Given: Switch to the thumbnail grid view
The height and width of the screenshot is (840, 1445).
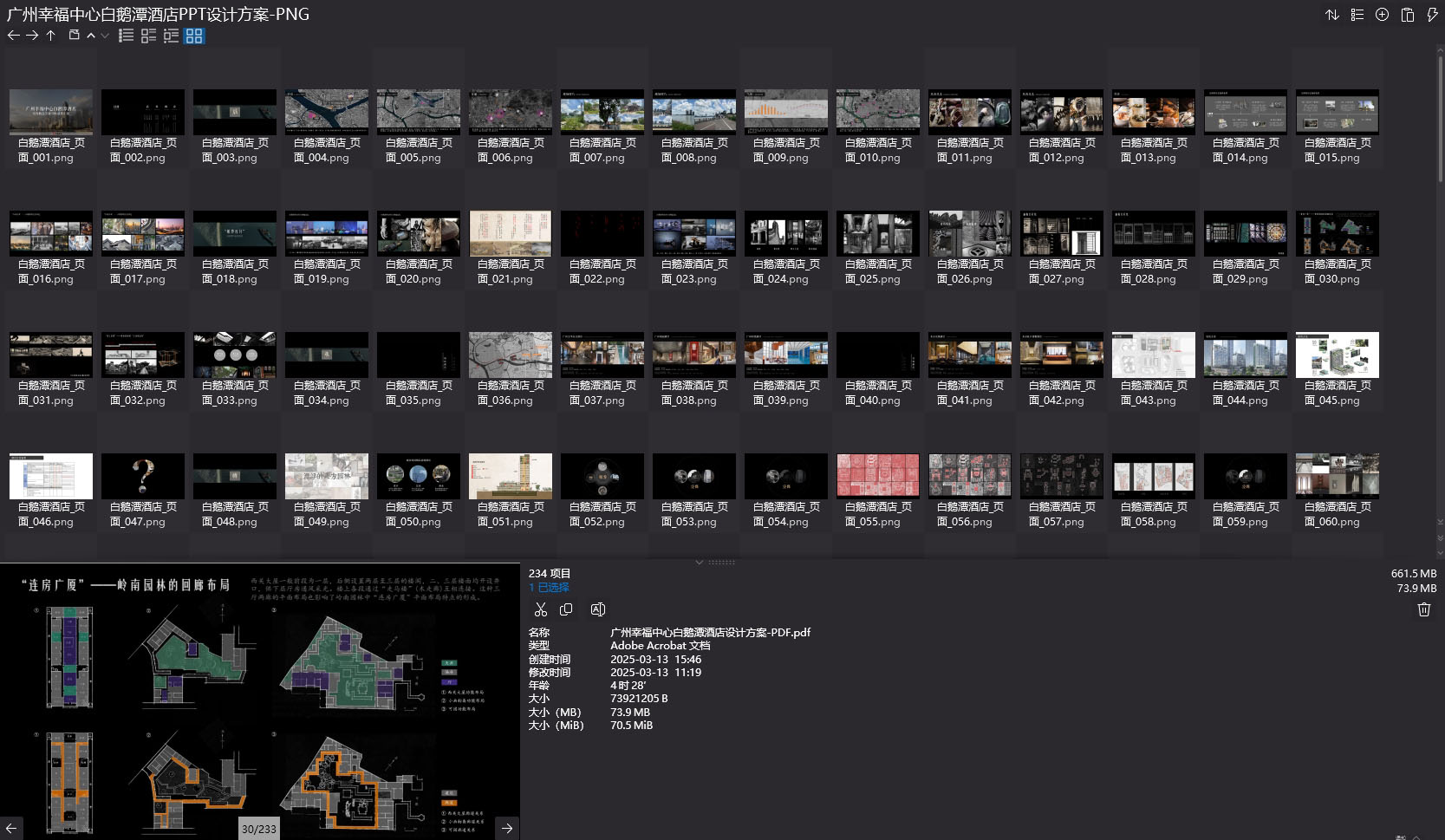Looking at the screenshot, I should click(194, 36).
